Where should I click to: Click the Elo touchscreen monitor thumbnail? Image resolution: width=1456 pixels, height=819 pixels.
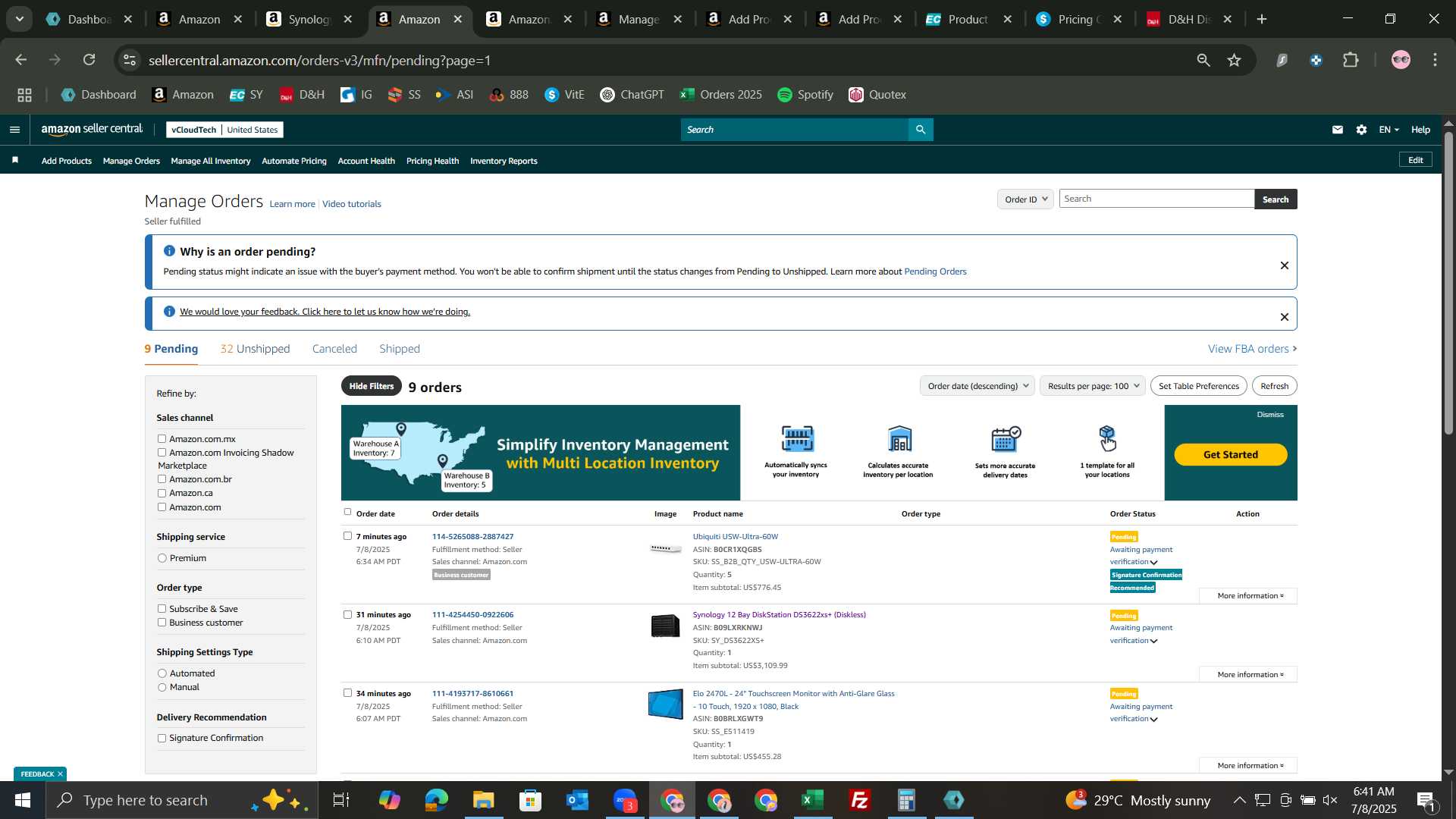tap(666, 704)
